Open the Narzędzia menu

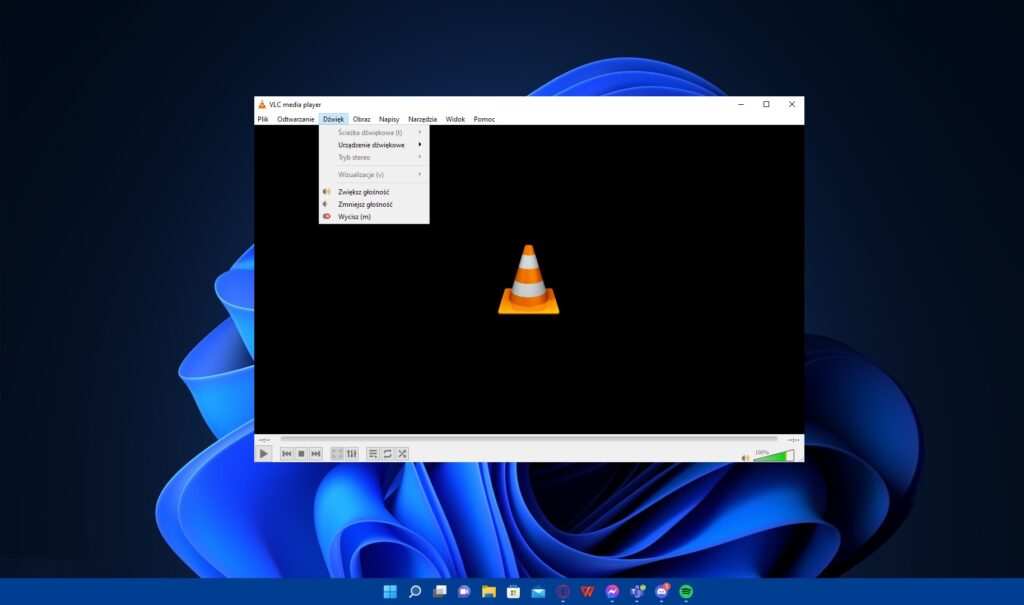(423, 119)
